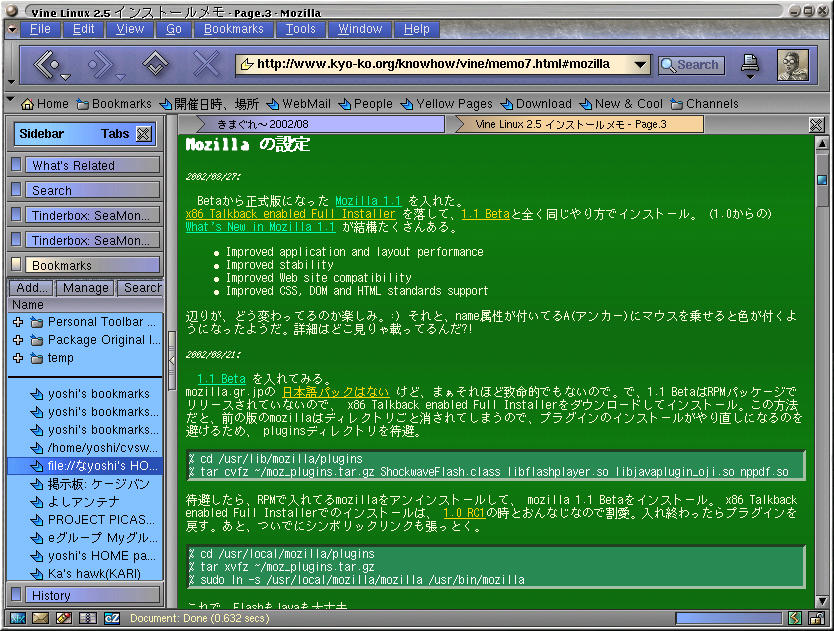The height and width of the screenshot is (631, 834).
Task: Stop loading with the X Stop icon
Action: 206,64
